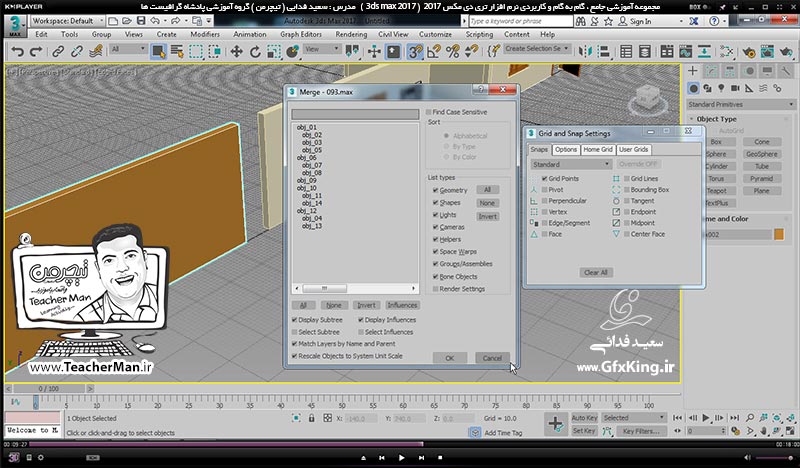Toggle the 3D Snaps button
The height and width of the screenshot is (468, 800).
coord(415,52)
